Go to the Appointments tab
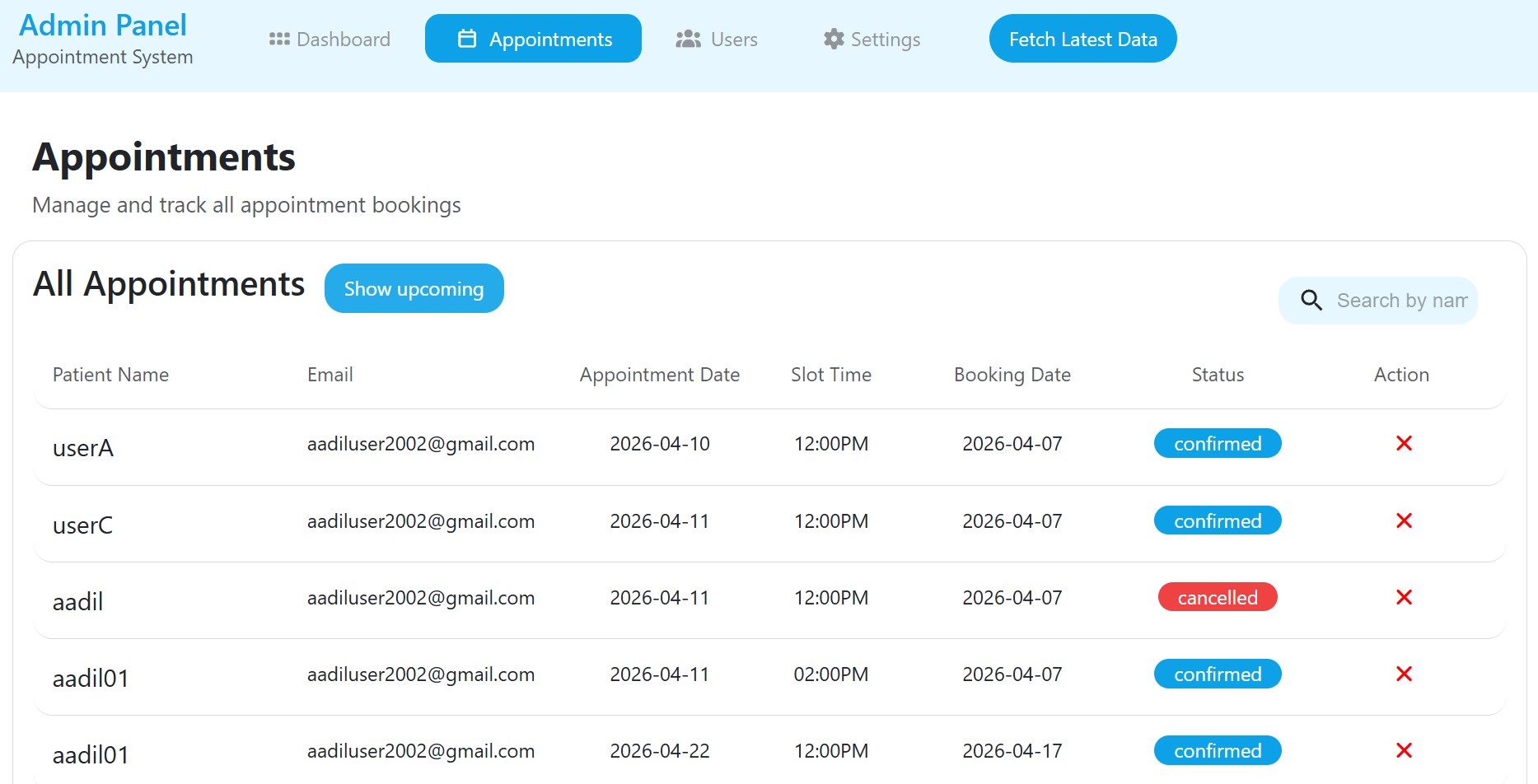The width and height of the screenshot is (1538, 784). click(533, 39)
